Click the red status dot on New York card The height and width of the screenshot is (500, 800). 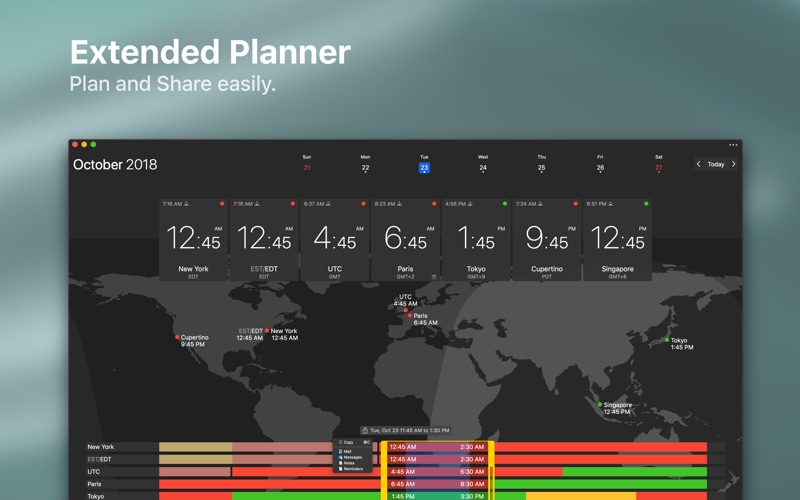pos(222,204)
